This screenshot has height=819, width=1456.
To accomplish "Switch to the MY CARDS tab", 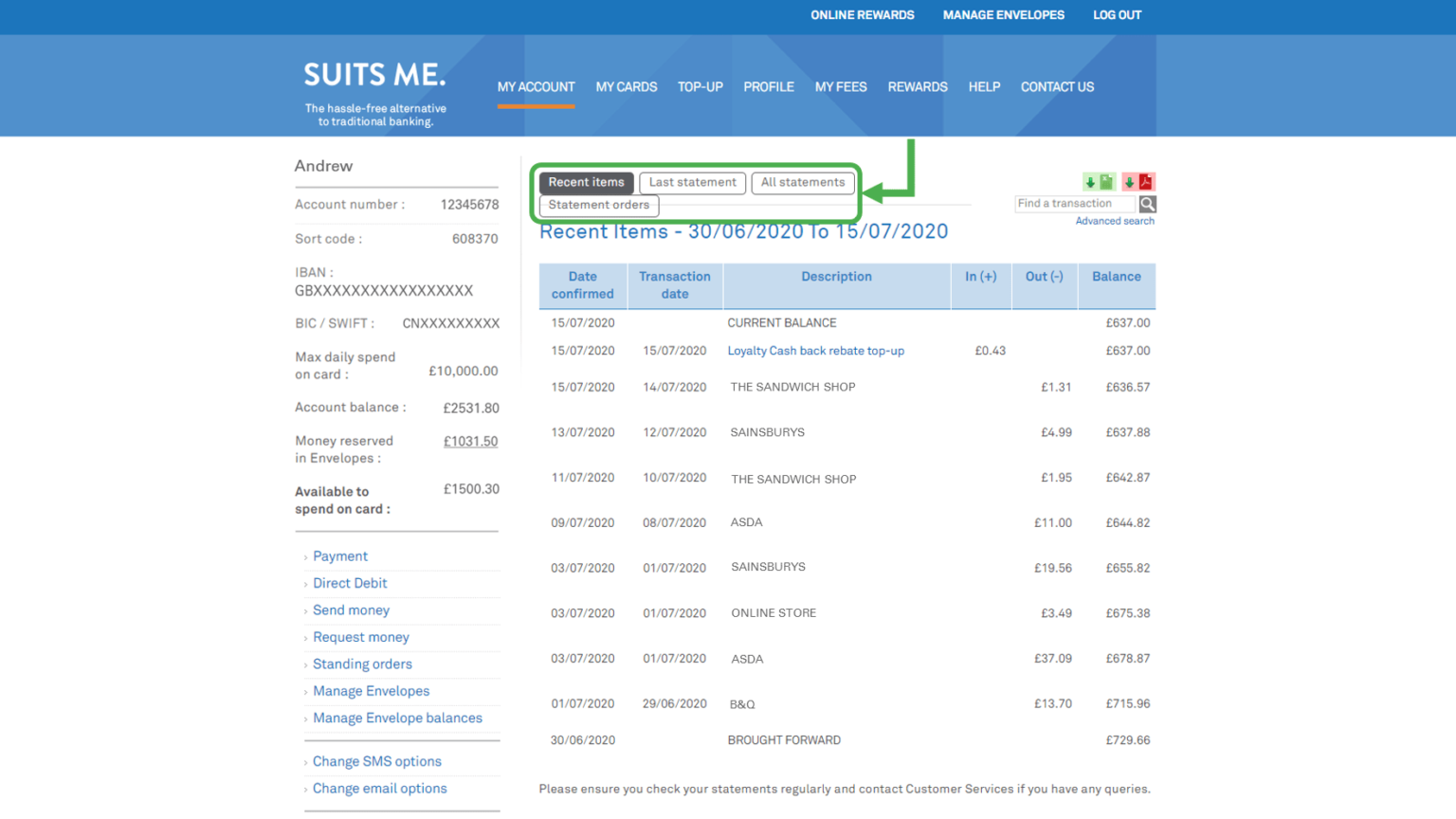I will coord(627,86).
